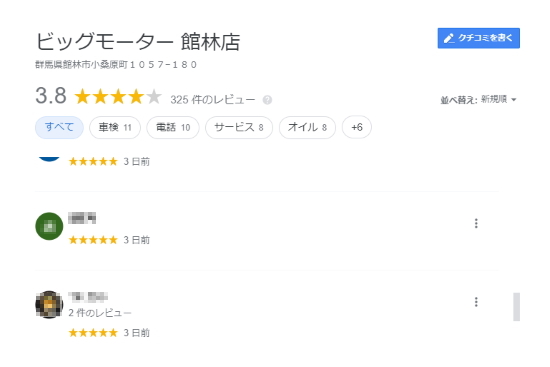The height and width of the screenshot is (367, 550).
Task: Filter reviews by 電話 10 chip
Action: point(173,127)
